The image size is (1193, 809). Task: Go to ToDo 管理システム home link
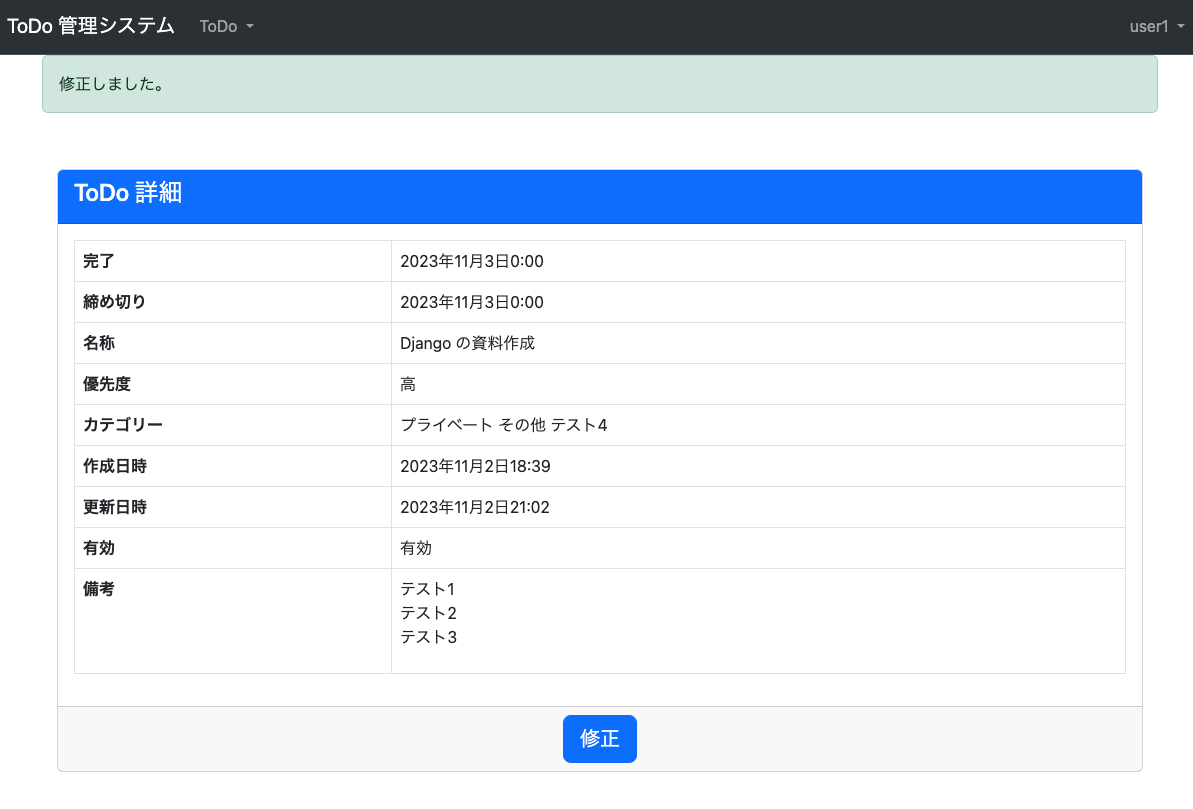click(x=91, y=26)
